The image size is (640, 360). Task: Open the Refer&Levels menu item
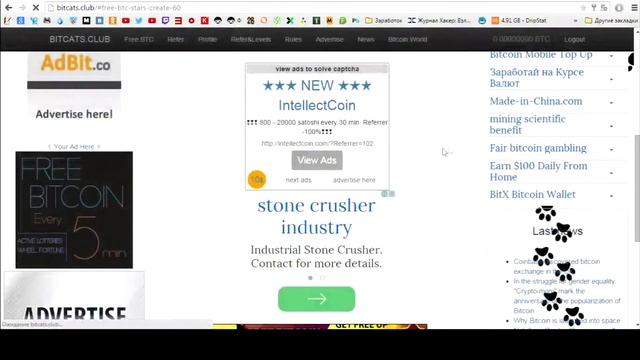(x=251, y=39)
